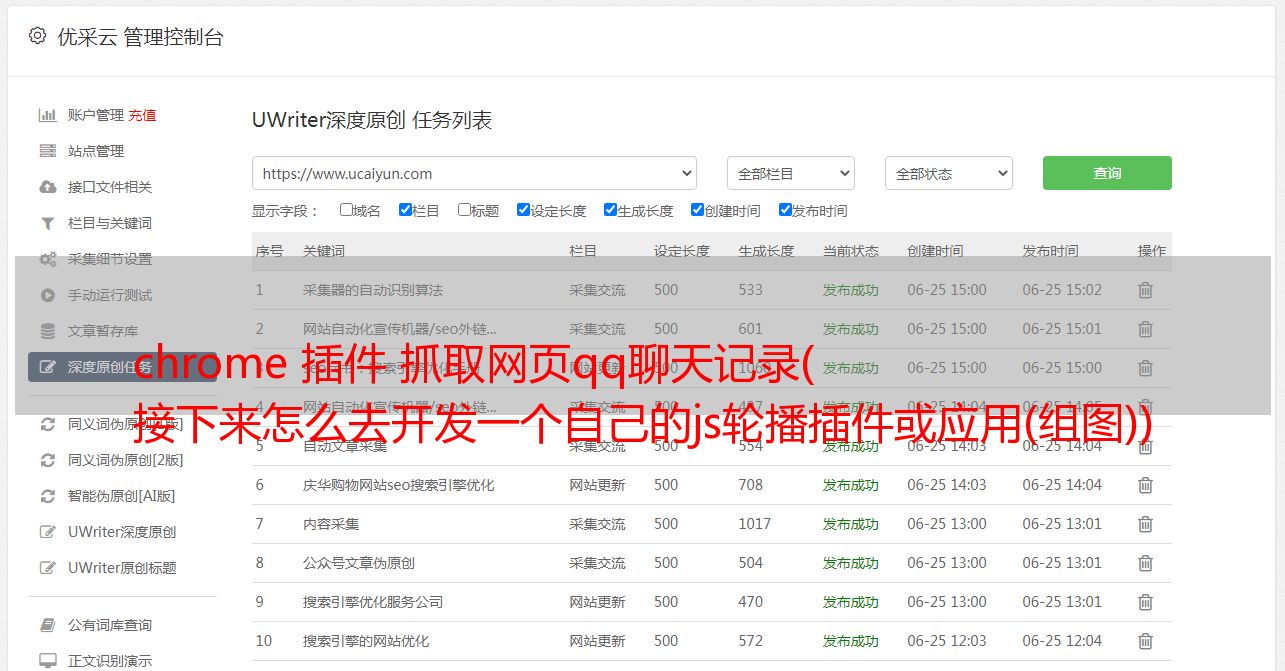The image size is (1285, 671).
Task: Click the play circle icon for 手动运行测试
Action: coord(47,295)
